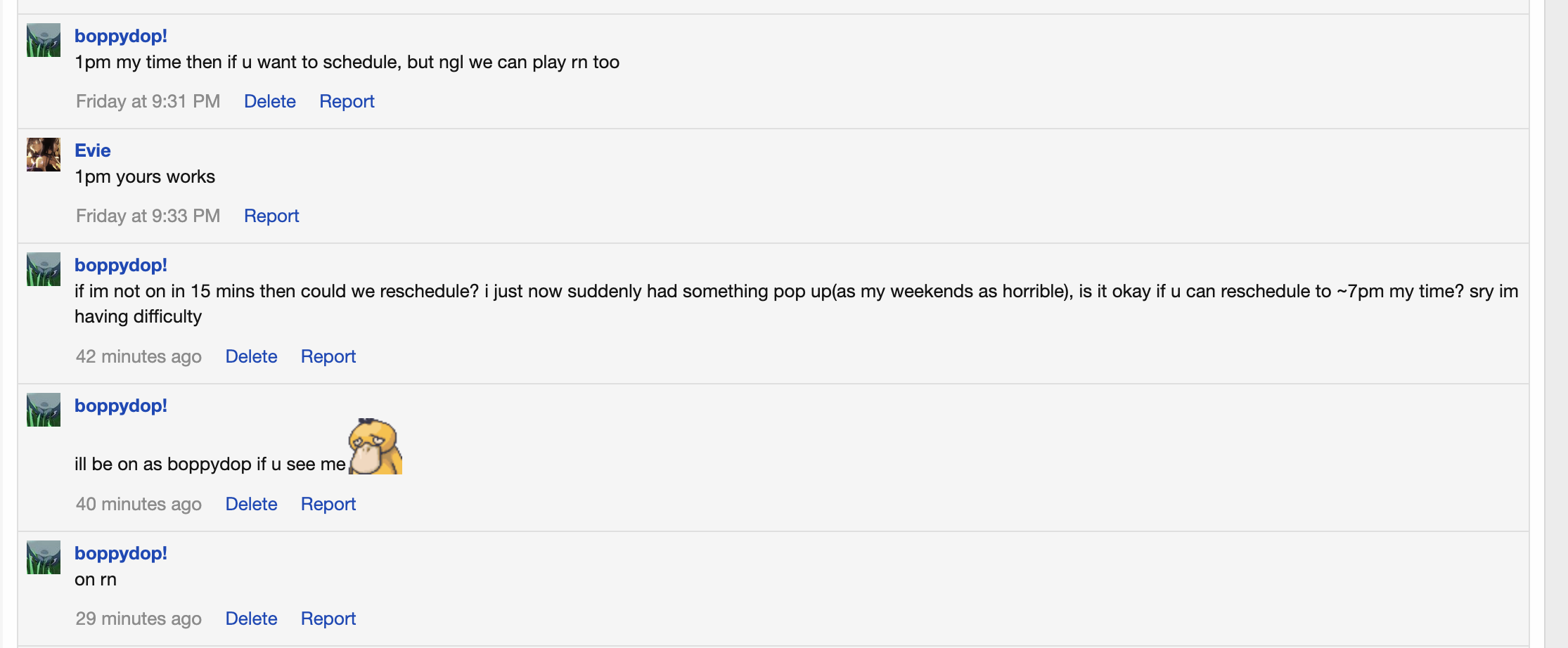Click the Psyduck emoticon image
1568x648 pixels.
375,447
